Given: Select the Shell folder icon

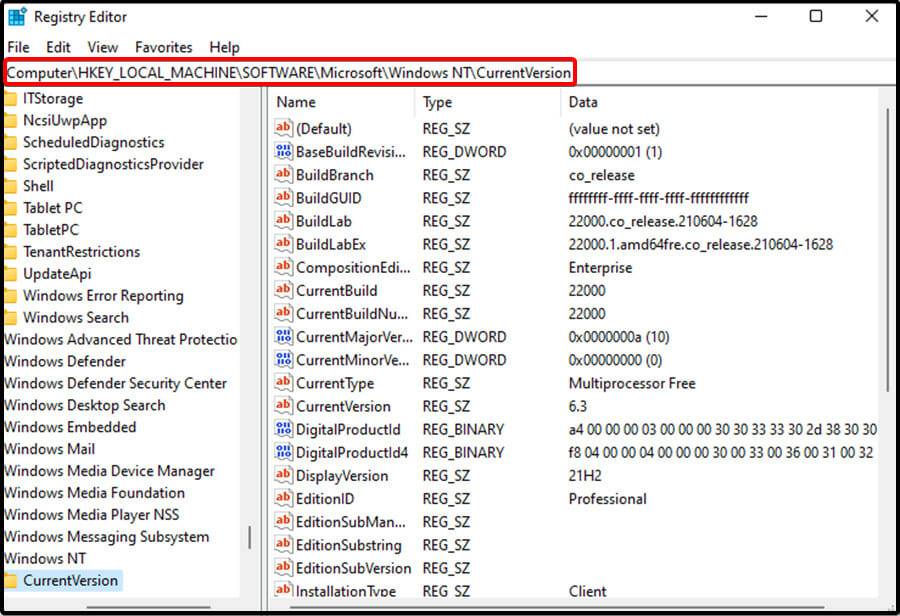Looking at the screenshot, I should (x=10, y=187).
